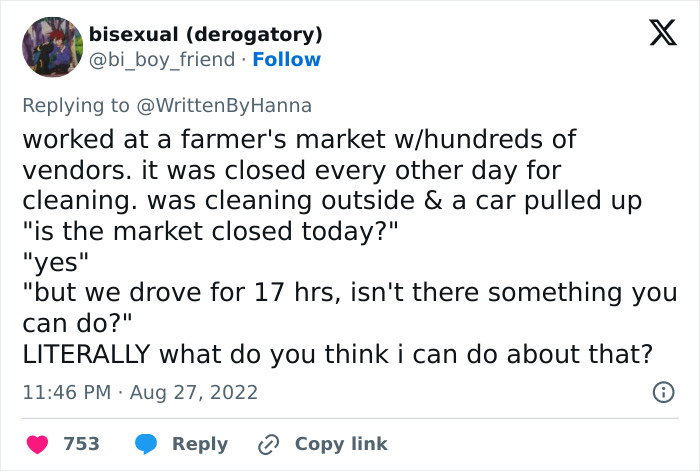This screenshot has height=471, width=700.
Task: Click the line starting with "LITERALLY"
Action: (337, 354)
